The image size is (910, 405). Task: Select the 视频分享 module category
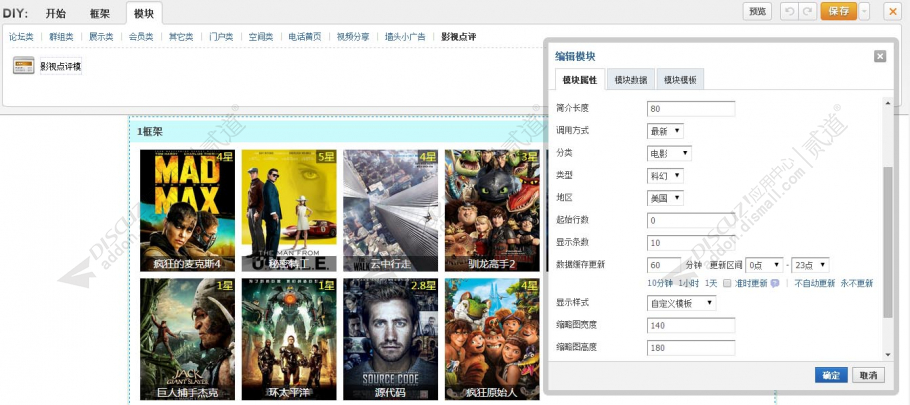click(353, 37)
